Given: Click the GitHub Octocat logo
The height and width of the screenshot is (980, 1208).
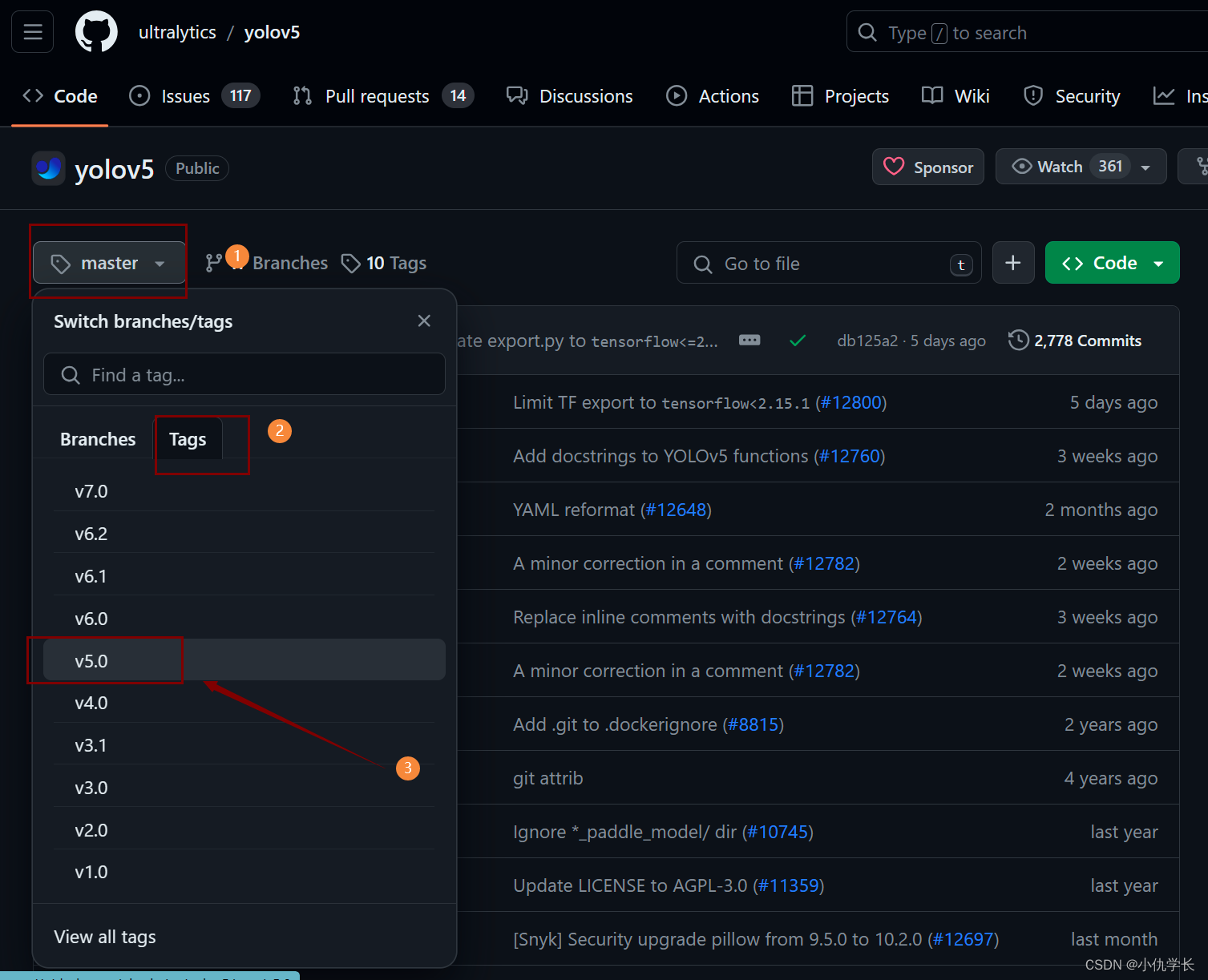Looking at the screenshot, I should tap(96, 32).
